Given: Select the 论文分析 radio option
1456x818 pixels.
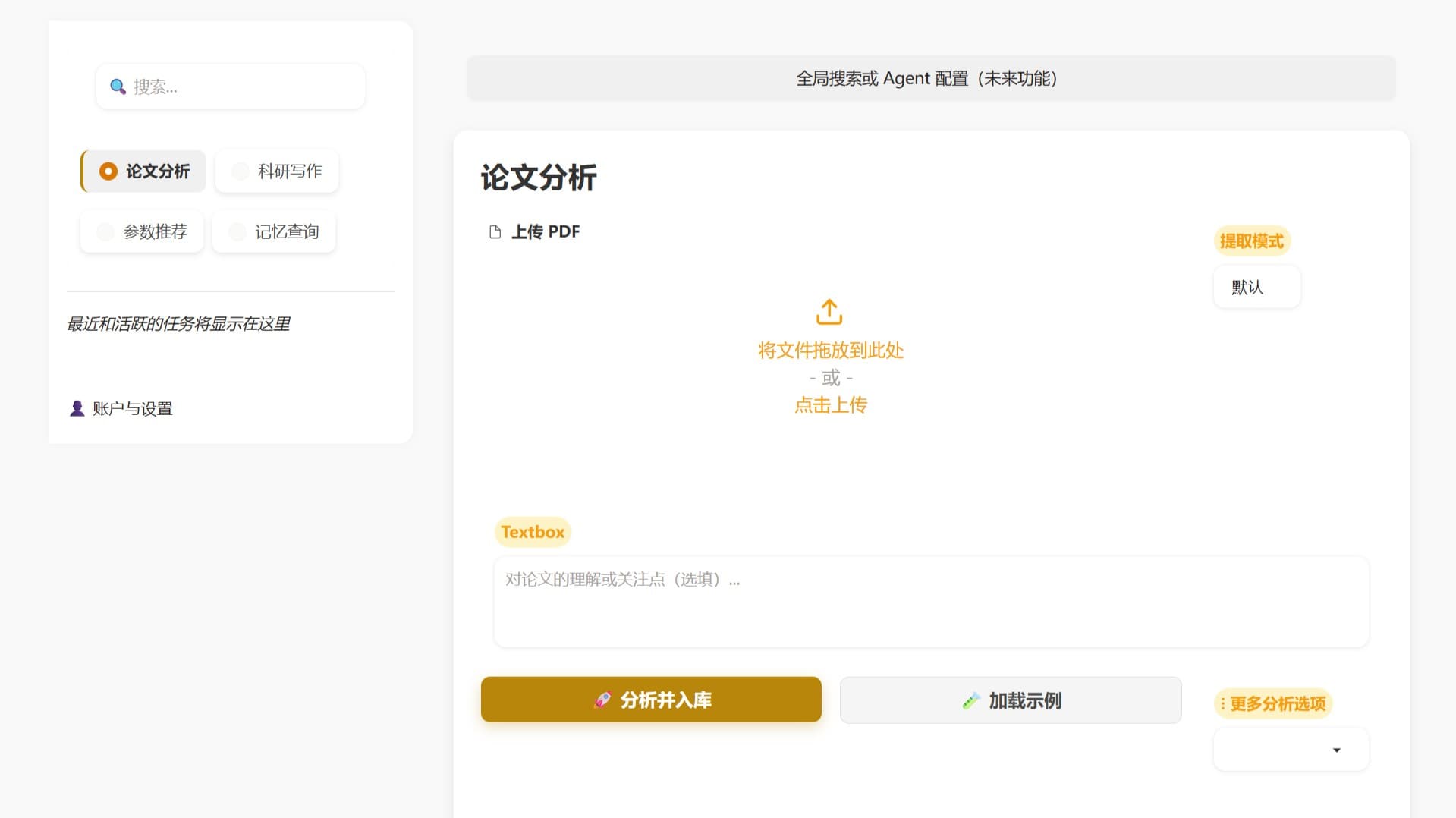Looking at the screenshot, I should pos(108,171).
